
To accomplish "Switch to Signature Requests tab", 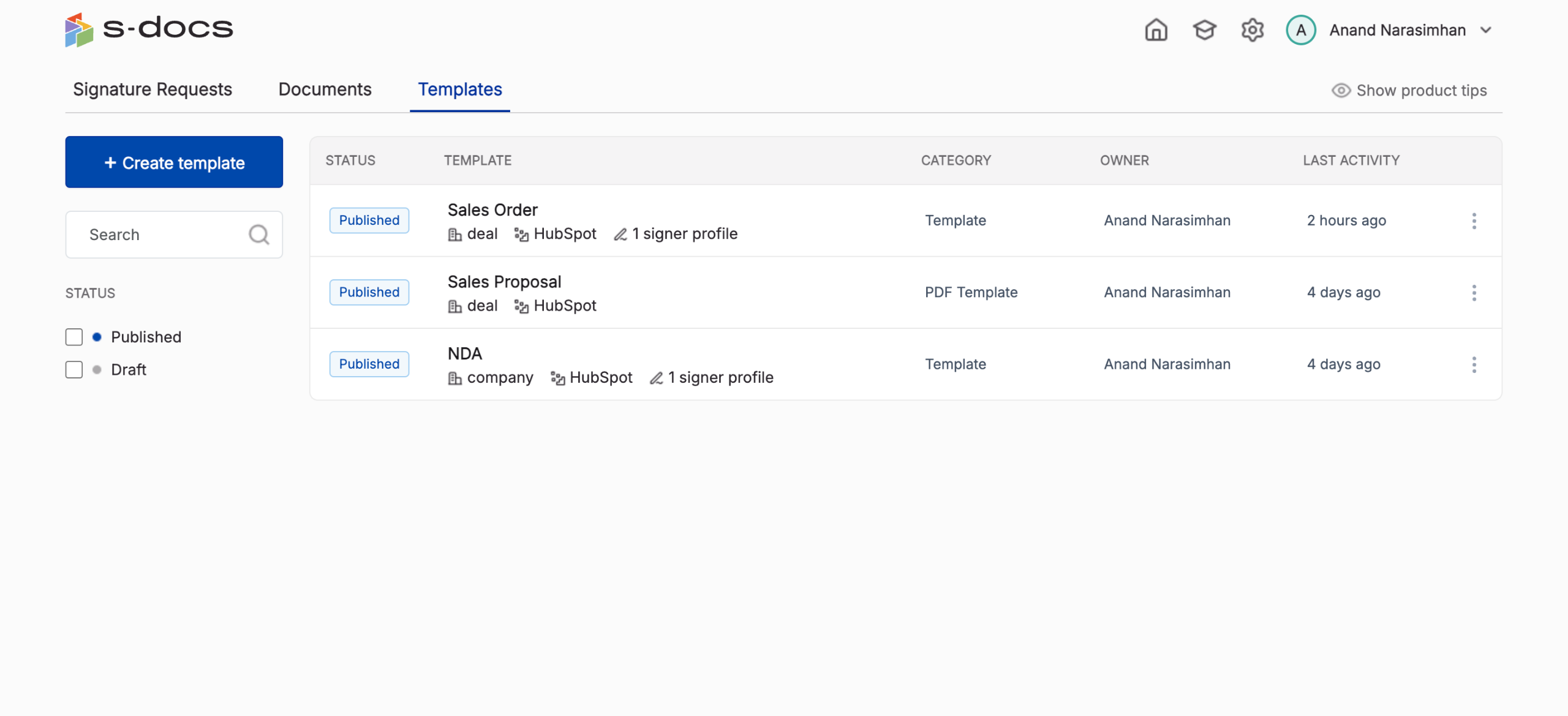I will point(153,89).
